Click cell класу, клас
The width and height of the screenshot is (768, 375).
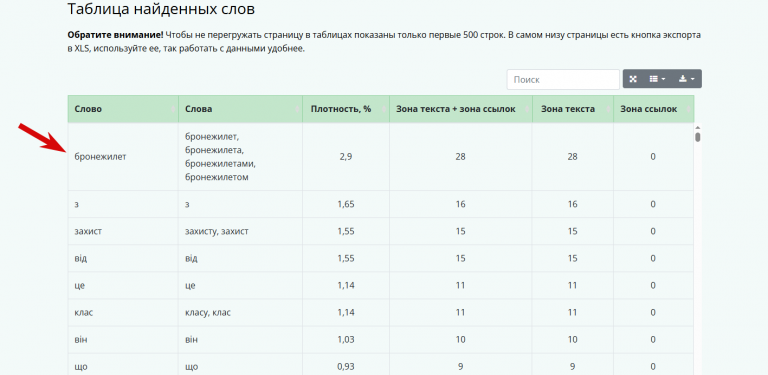240,312
